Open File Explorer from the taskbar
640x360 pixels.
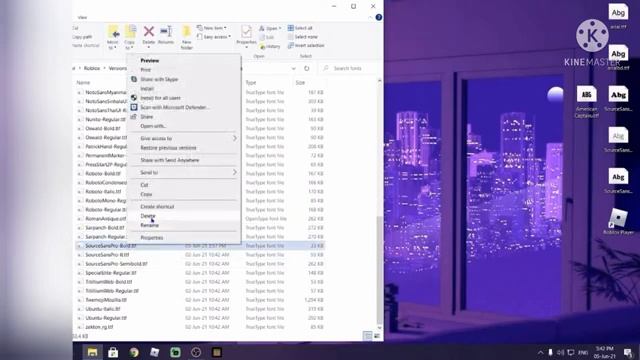coord(92,352)
